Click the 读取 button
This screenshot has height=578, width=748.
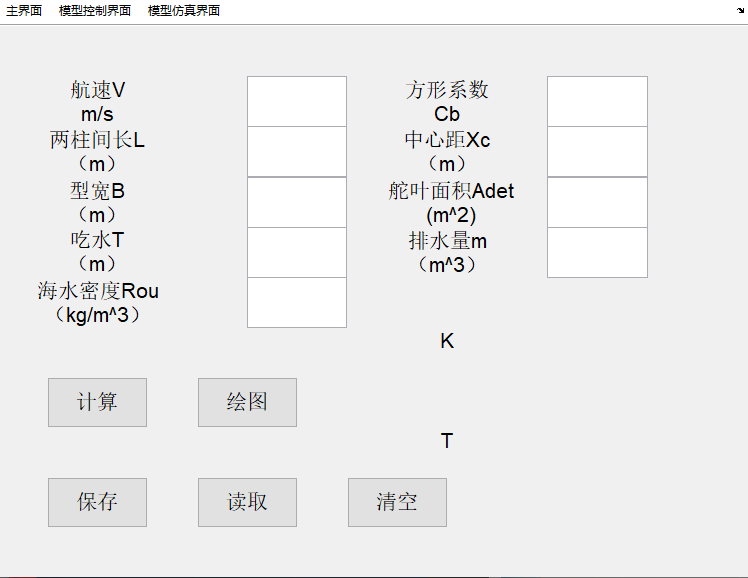pos(247,502)
